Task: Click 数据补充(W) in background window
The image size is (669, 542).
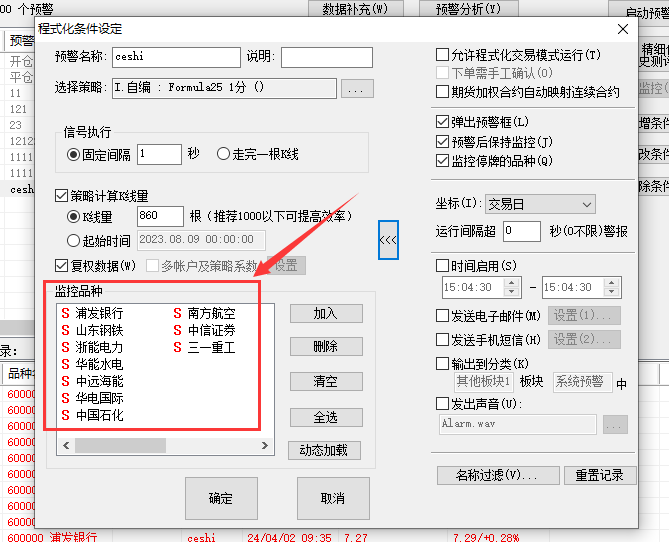Action: [355, 9]
